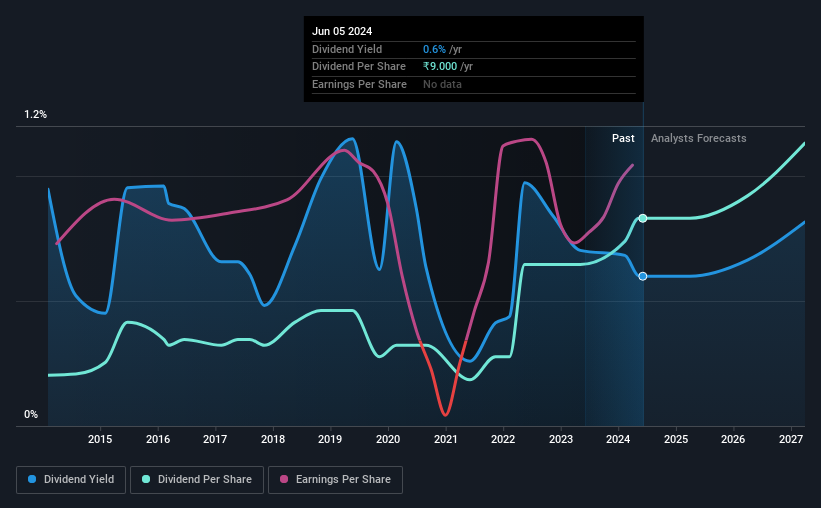The width and height of the screenshot is (821, 508).
Task: Click the red negative earnings trough in 2021
Action: pos(445,414)
